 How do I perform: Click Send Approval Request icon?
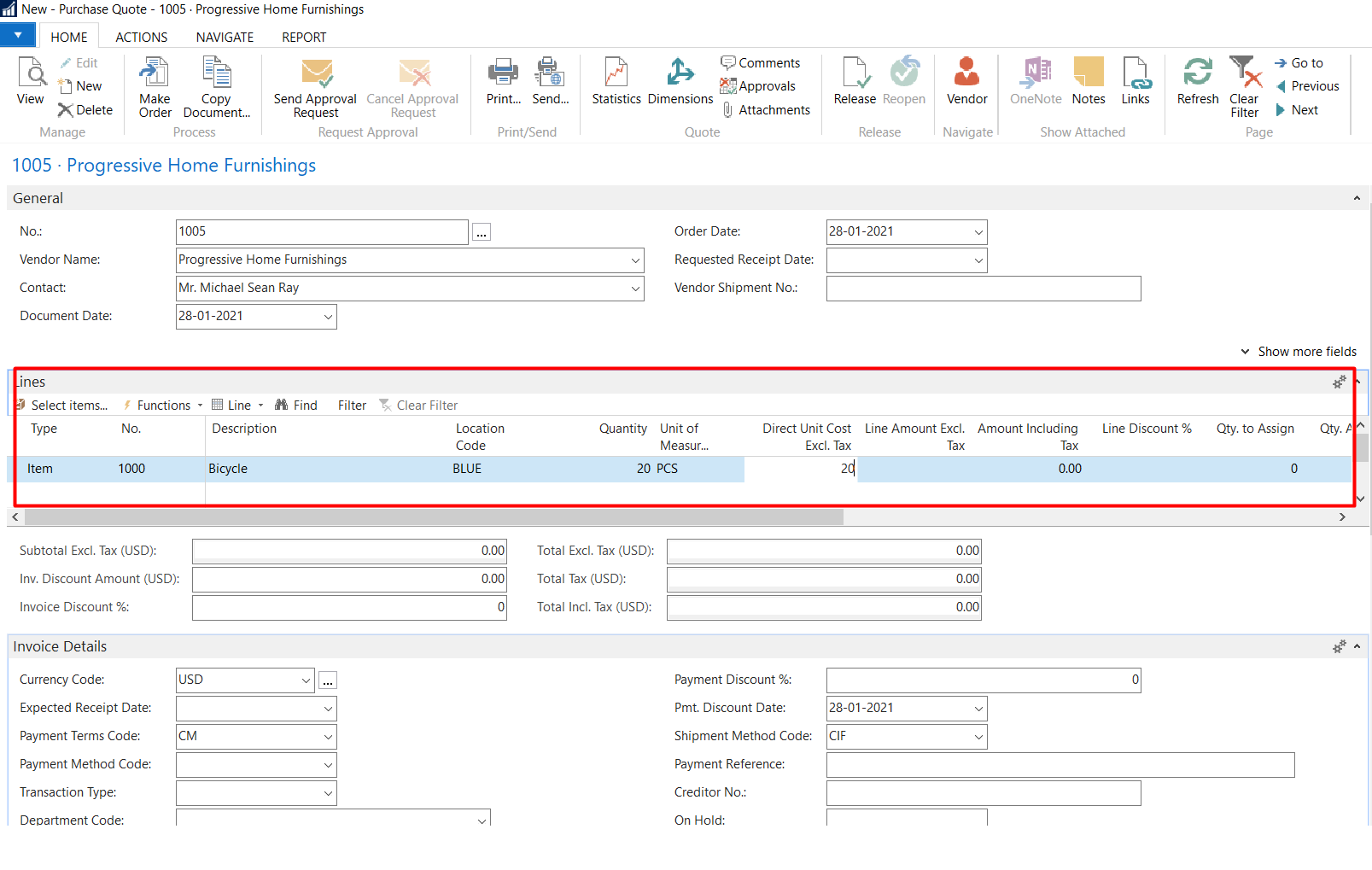point(316,87)
